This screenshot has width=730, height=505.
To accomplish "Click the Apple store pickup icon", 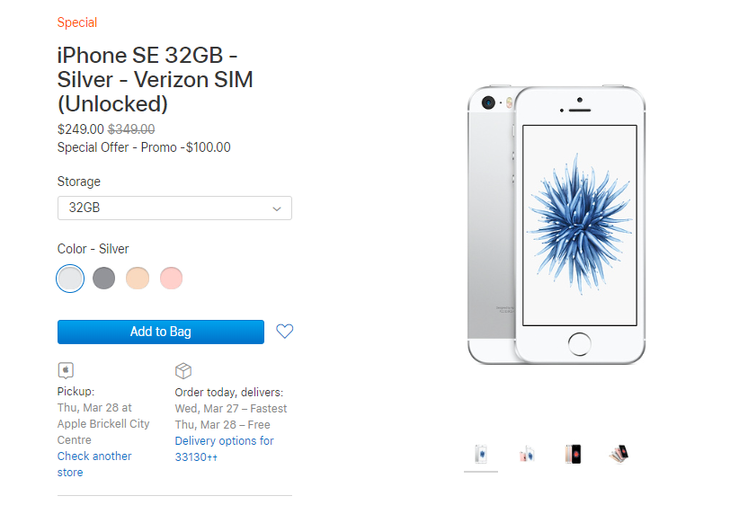I will [66, 370].
